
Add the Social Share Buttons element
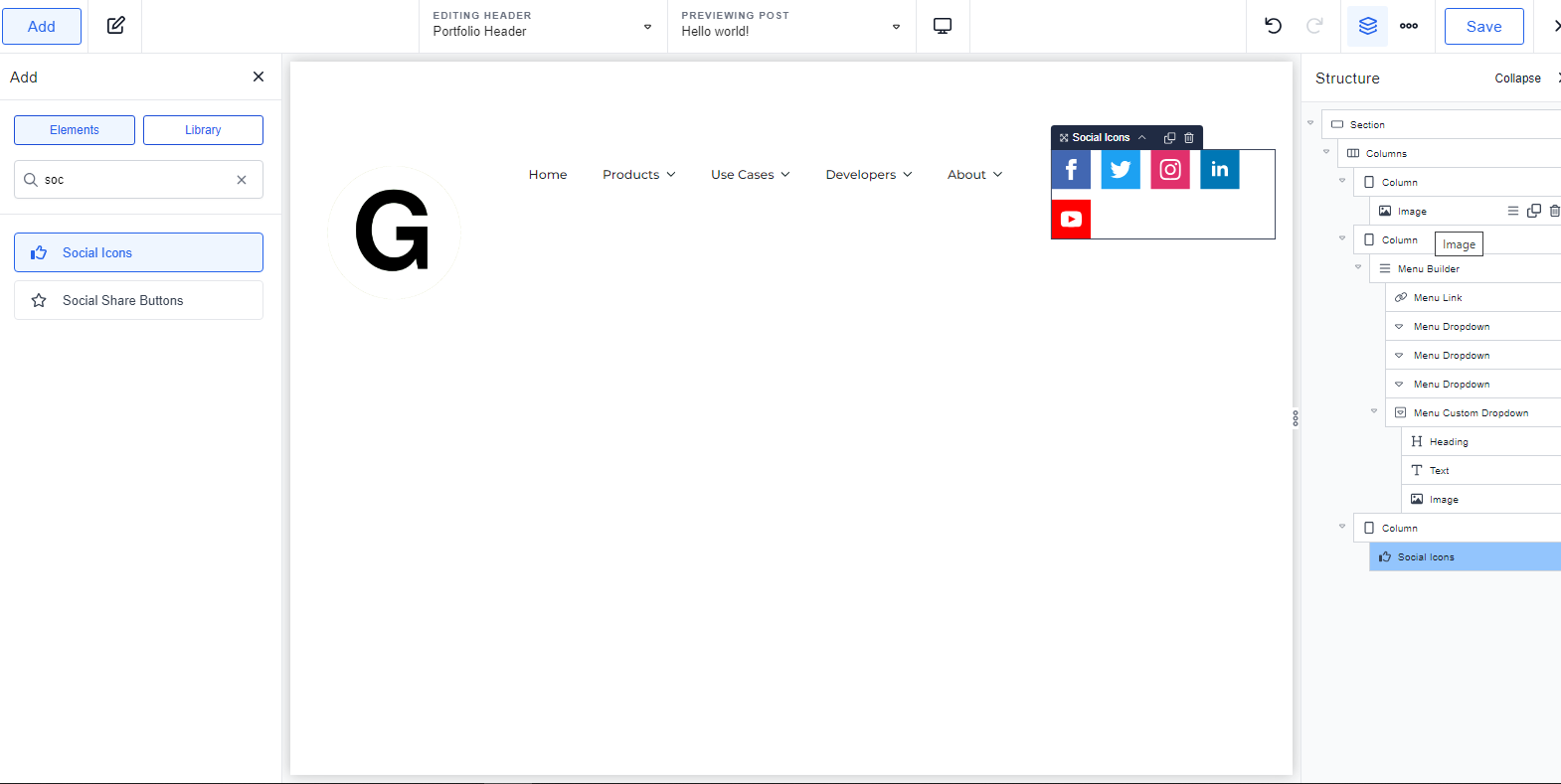pyautogui.click(x=138, y=300)
